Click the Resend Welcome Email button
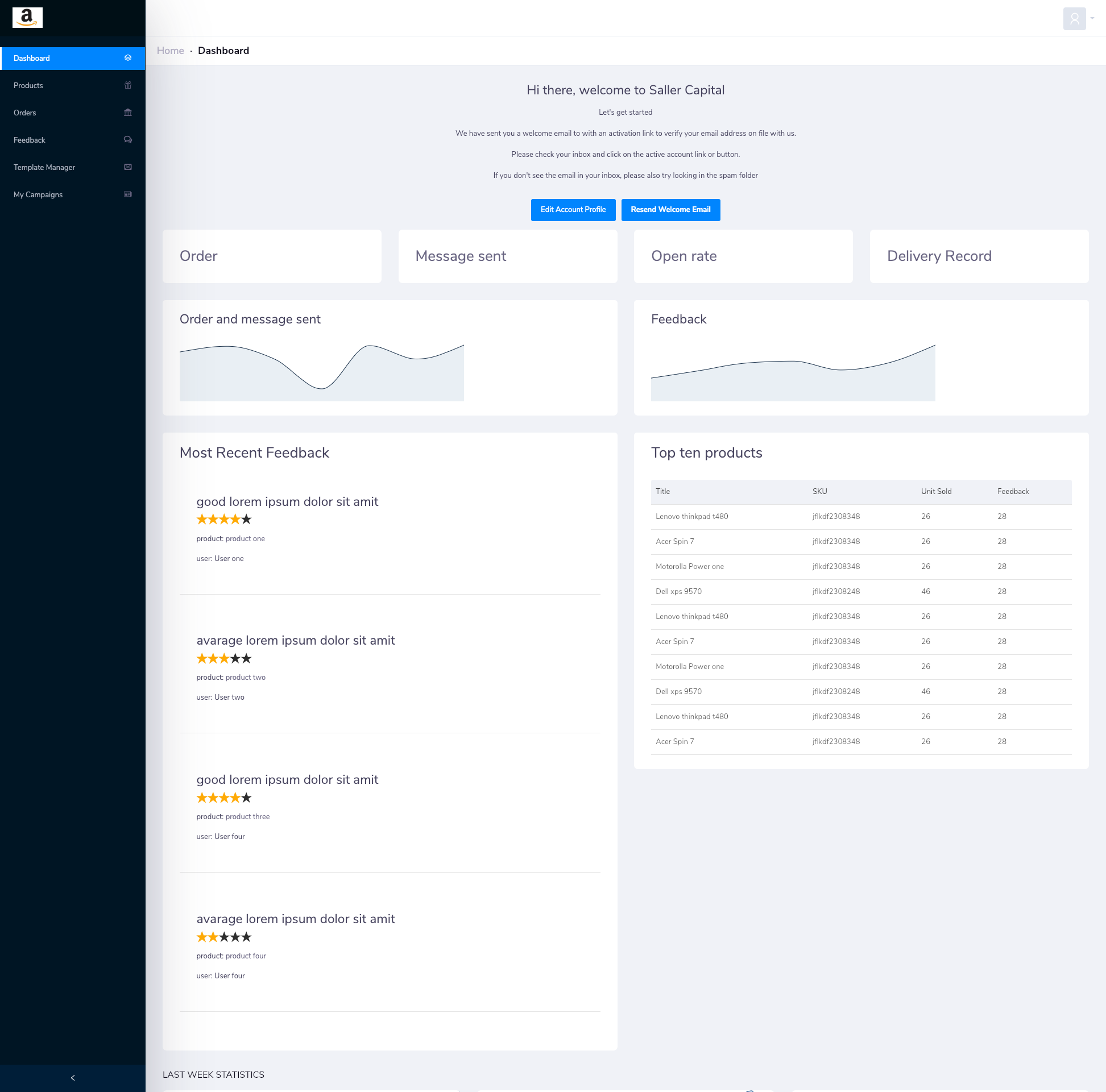 point(670,209)
